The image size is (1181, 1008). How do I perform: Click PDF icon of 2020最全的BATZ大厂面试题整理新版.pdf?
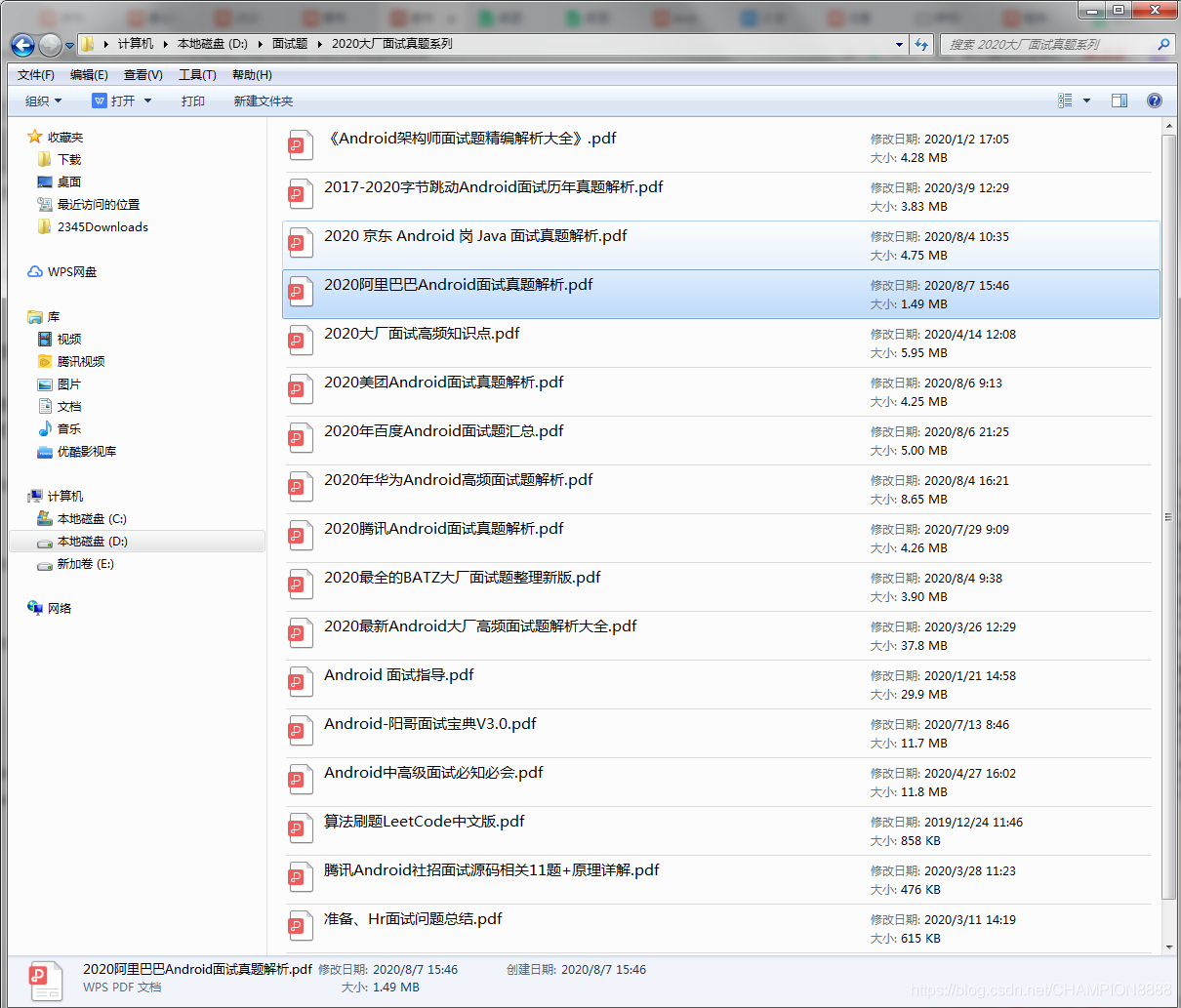pyautogui.click(x=301, y=584)
